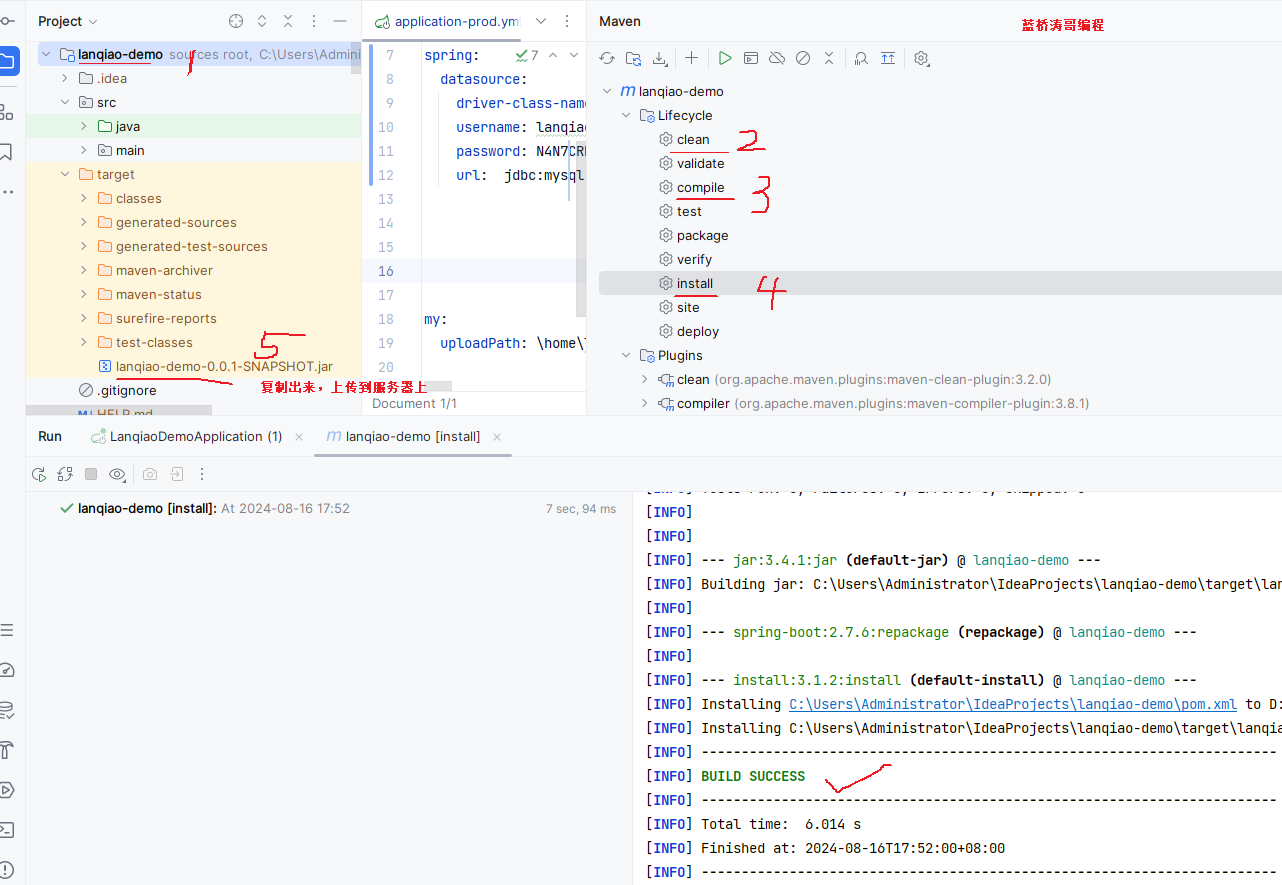The width and height of the screenshot is (1282, 885).
Task: Close the lanqiao-demo [install] run tab
Action: 497,436
